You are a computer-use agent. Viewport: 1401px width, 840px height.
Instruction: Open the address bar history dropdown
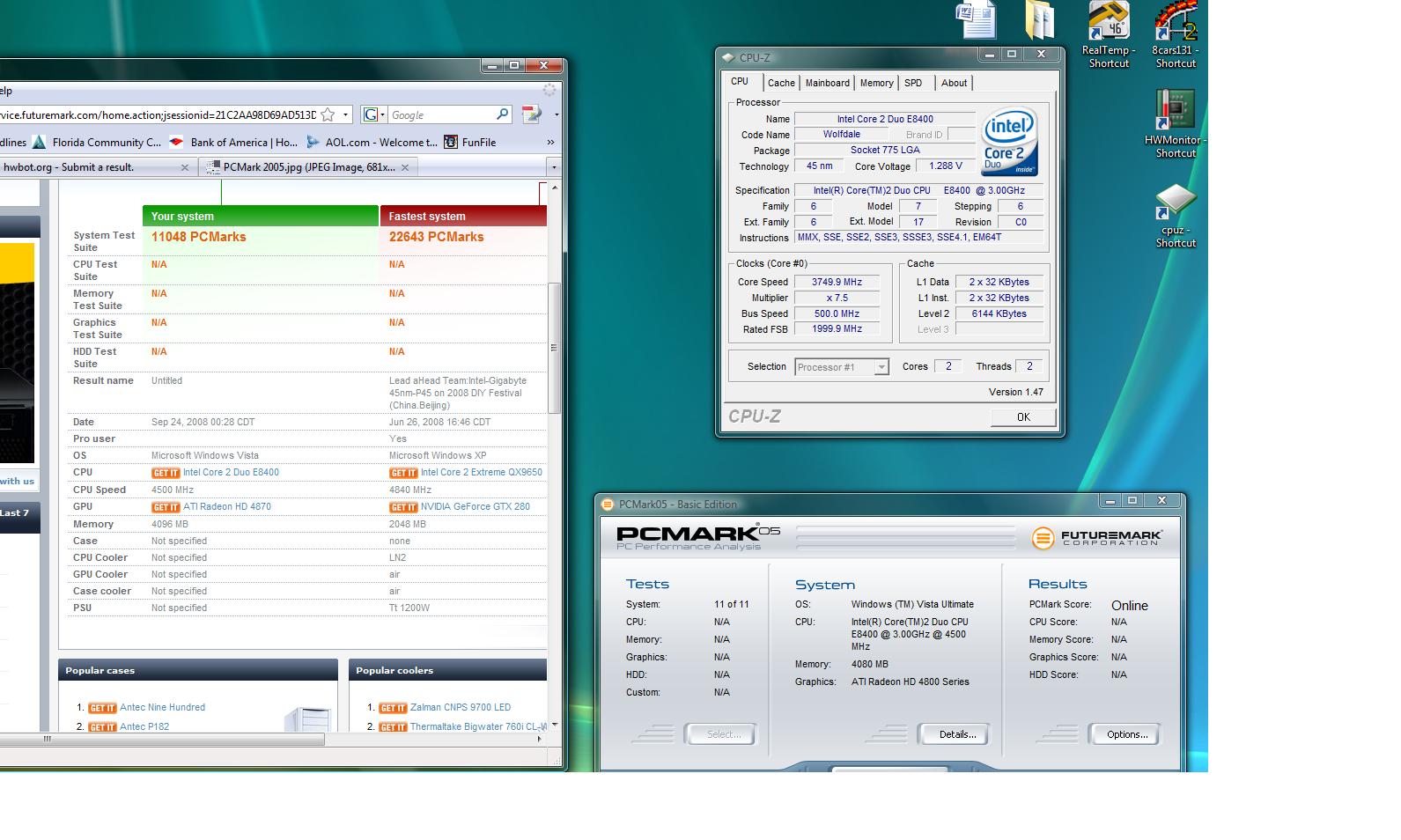point(345,114)
